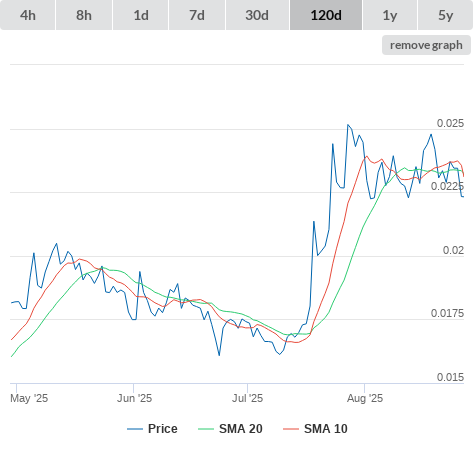Screen dimensions: 474x455
Task: Open the 5y time range tab
Action: pyautogui.click(x=446, y=15)
